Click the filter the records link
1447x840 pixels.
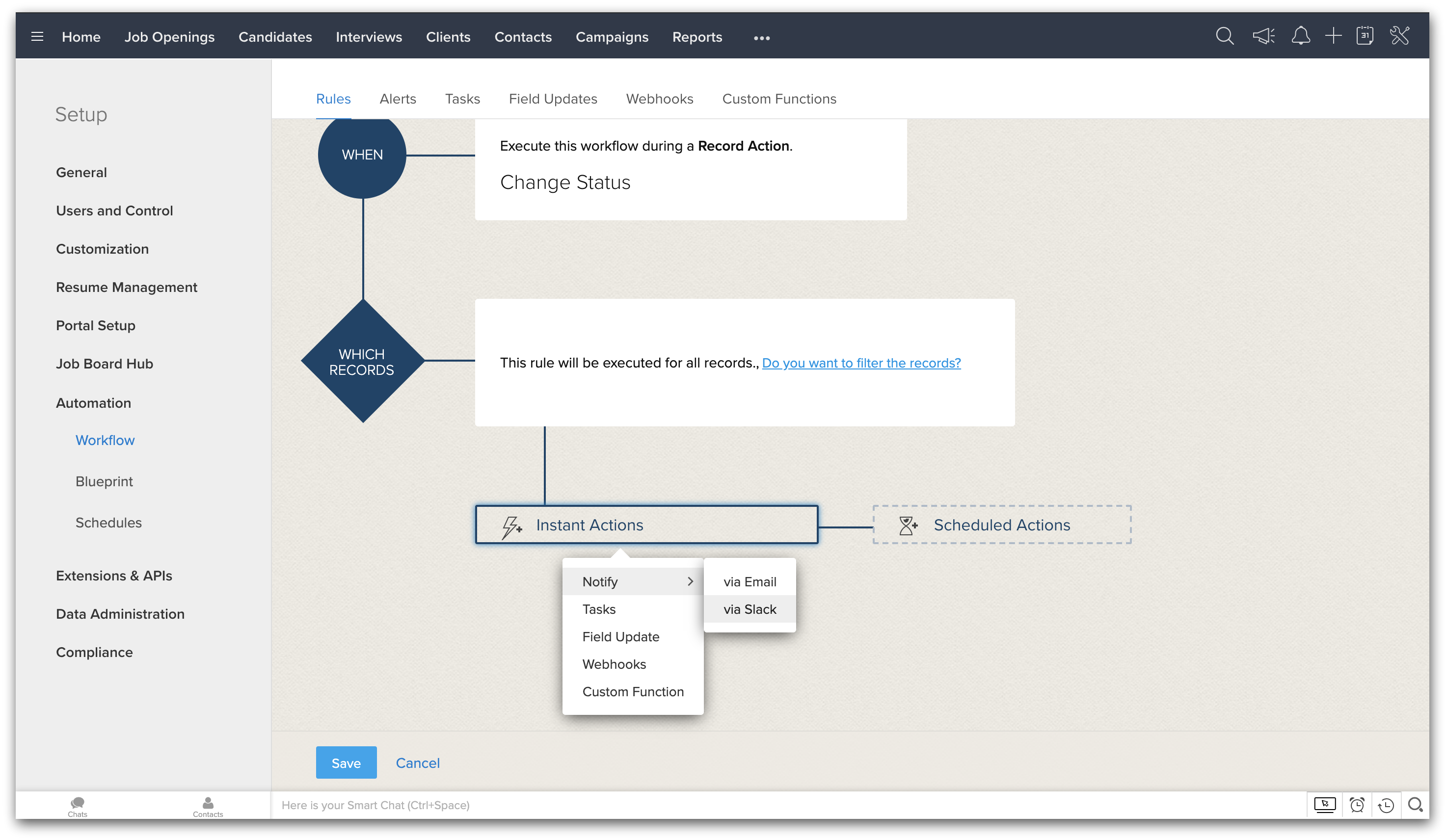point(861,363)
